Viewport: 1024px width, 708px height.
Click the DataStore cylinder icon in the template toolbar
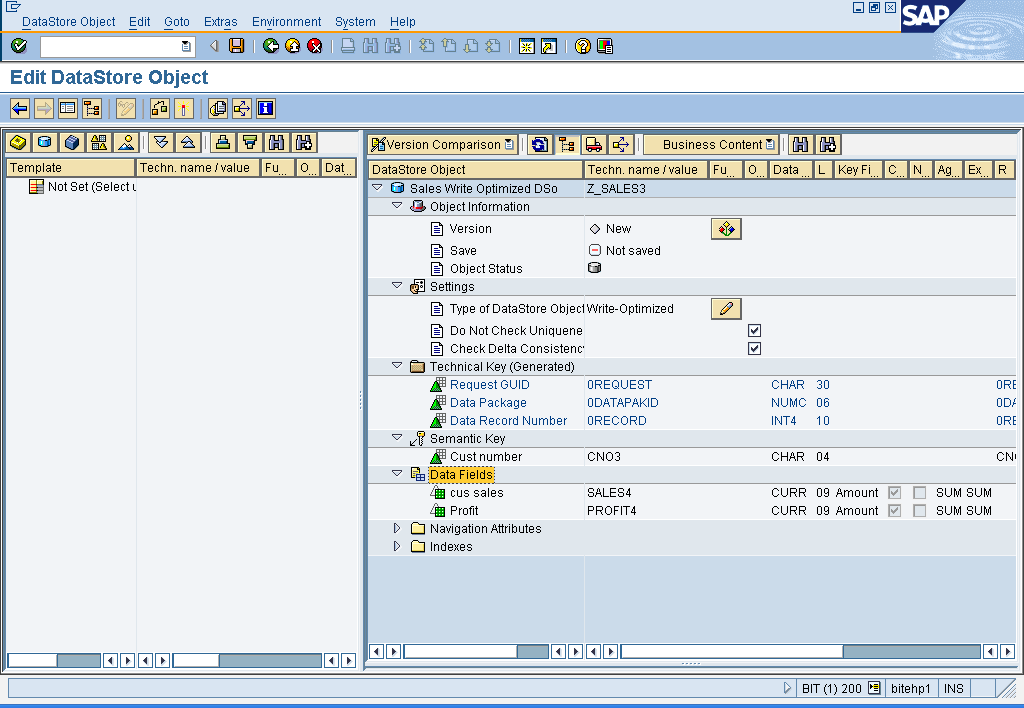coord(44,142)
